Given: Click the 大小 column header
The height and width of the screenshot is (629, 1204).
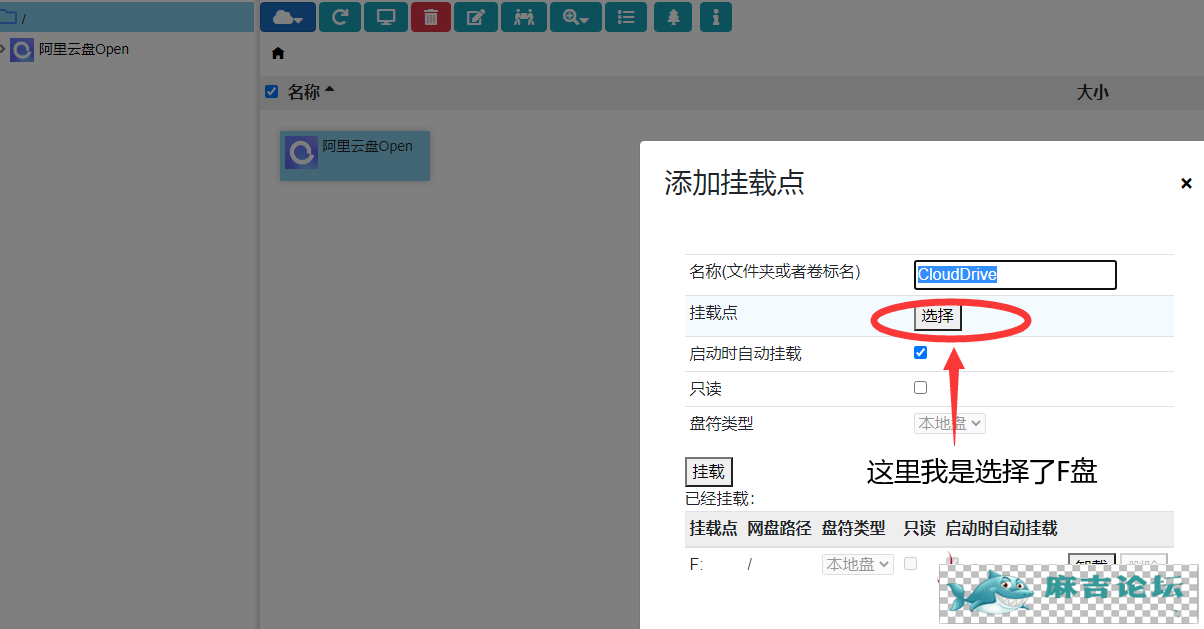Looking at the screenshot, I should point(1092,93).
